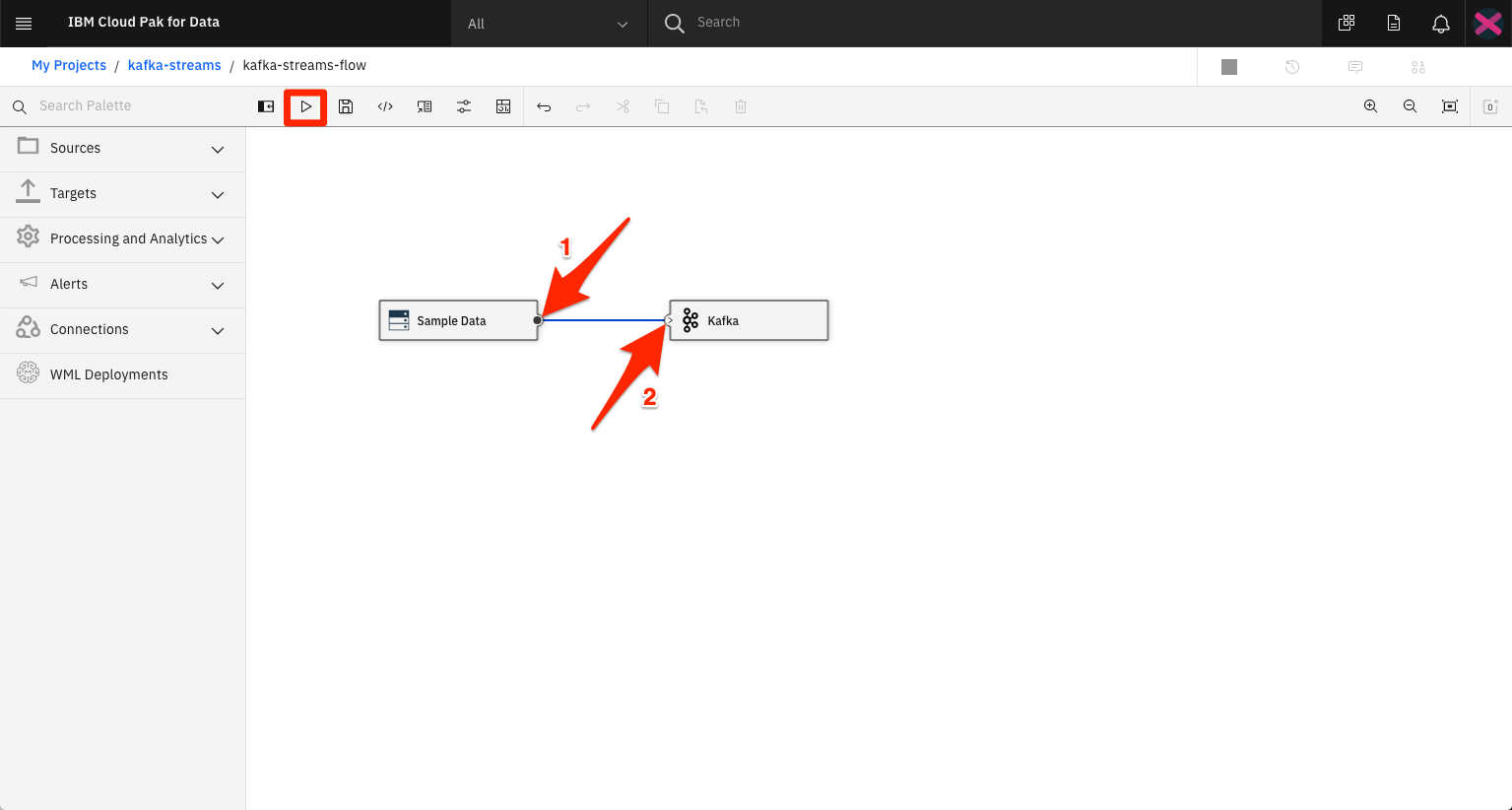The height and width of the screenshot is (810, 1512).
Task: Expand the Targets palette category
Action: [x=123, y=193]
